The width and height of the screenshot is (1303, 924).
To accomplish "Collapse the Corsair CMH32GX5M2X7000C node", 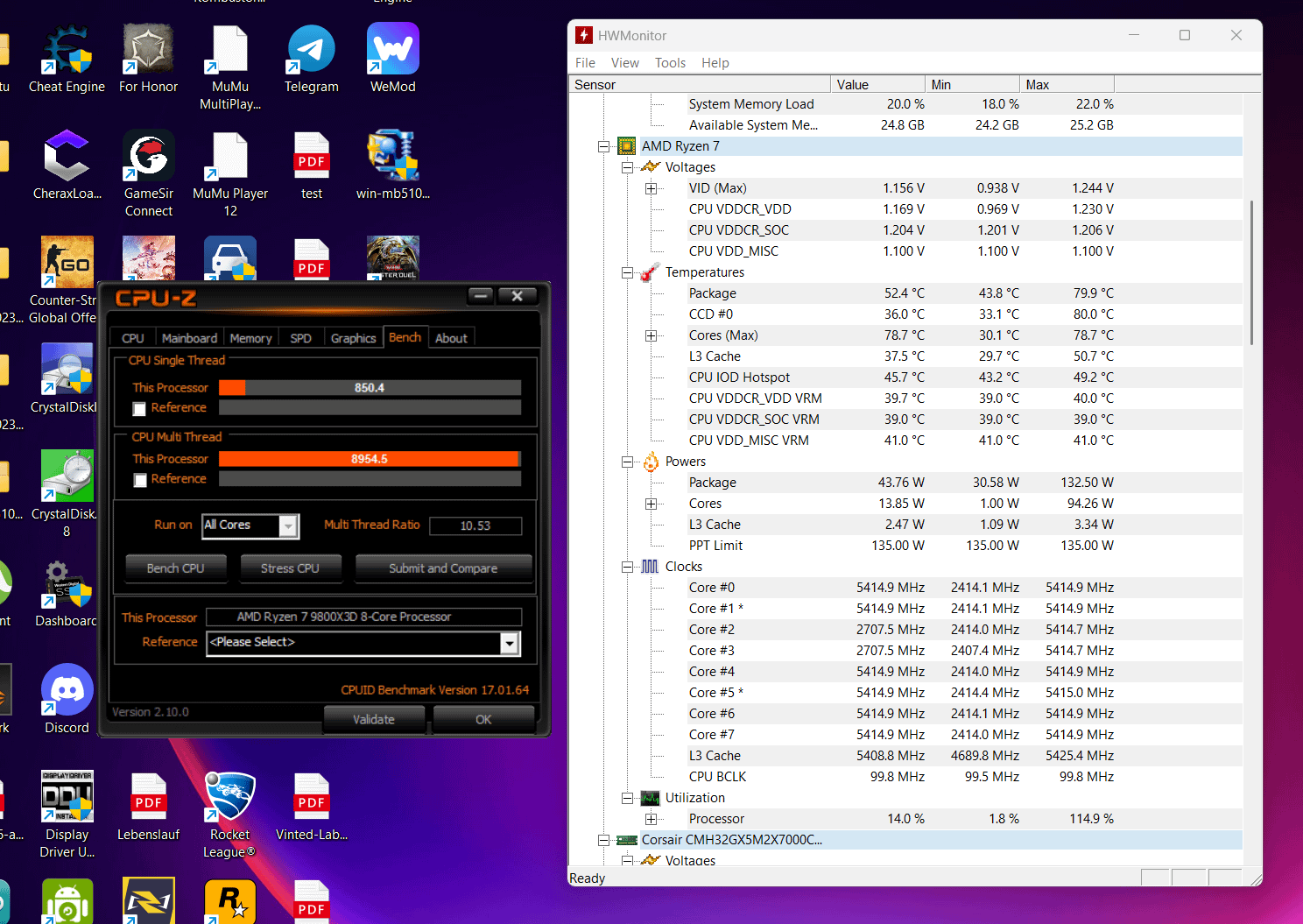I will (x=603, y=840).
